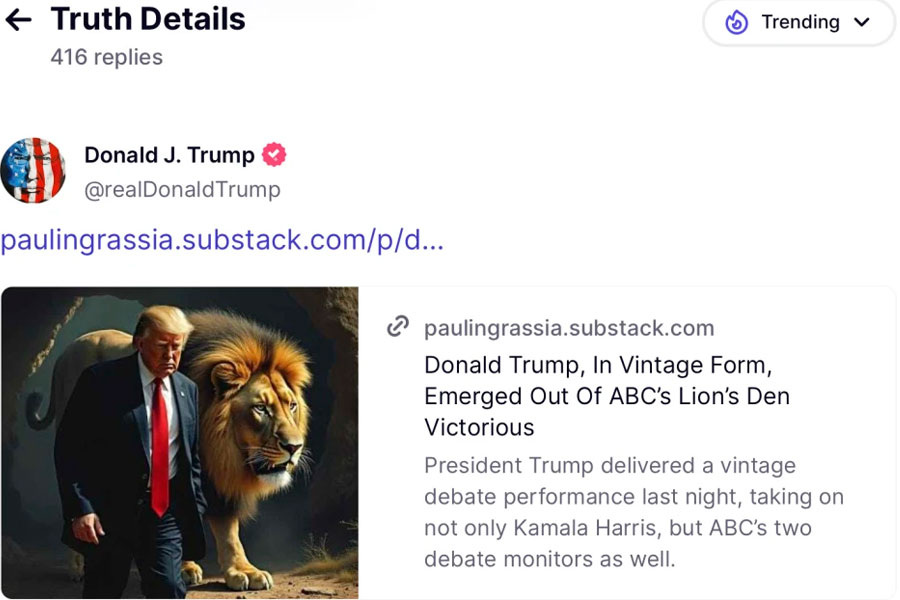Click the chain link icon in card

click(x=398, y=327)
